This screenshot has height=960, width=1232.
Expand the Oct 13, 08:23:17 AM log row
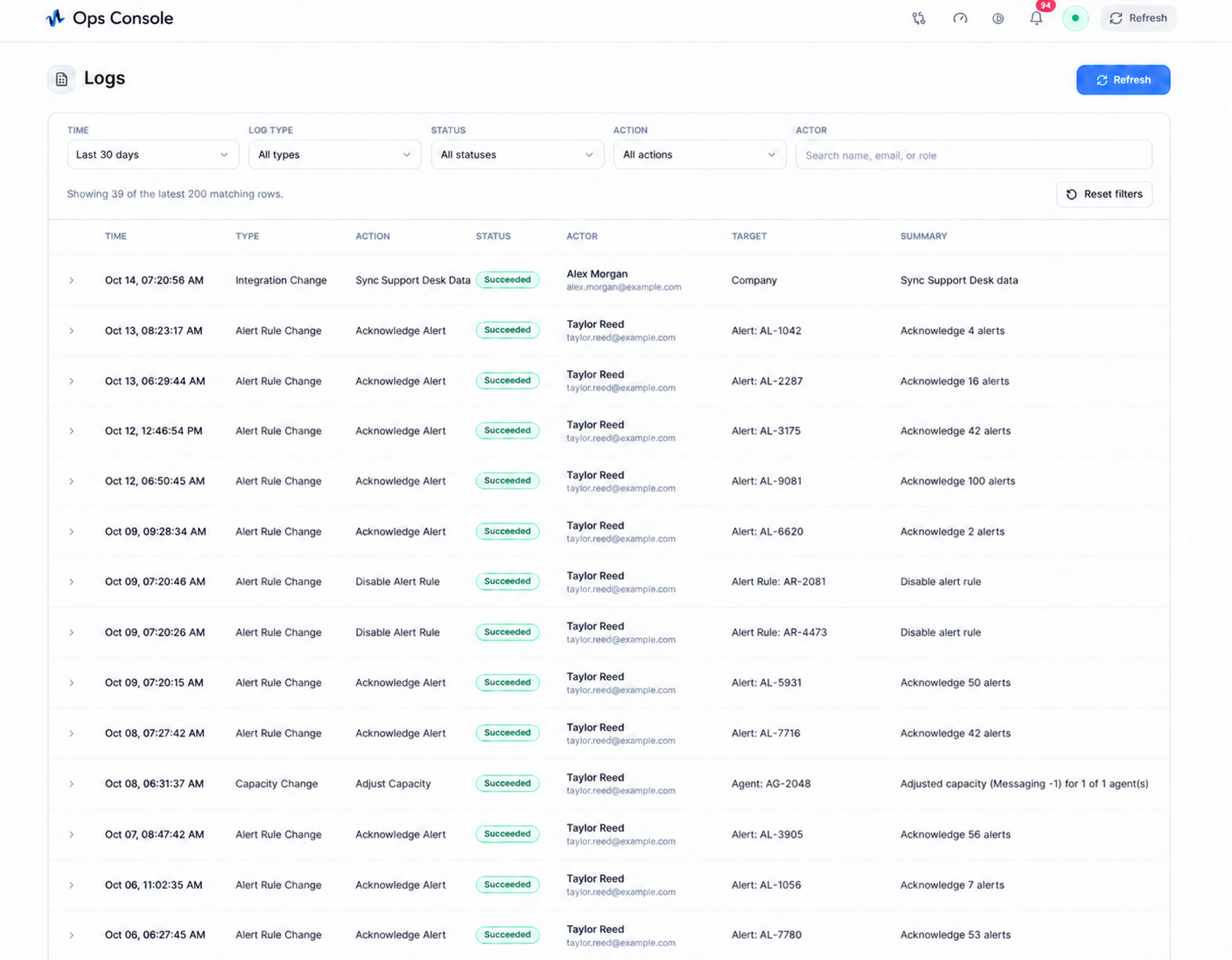(x=71, y=330)
